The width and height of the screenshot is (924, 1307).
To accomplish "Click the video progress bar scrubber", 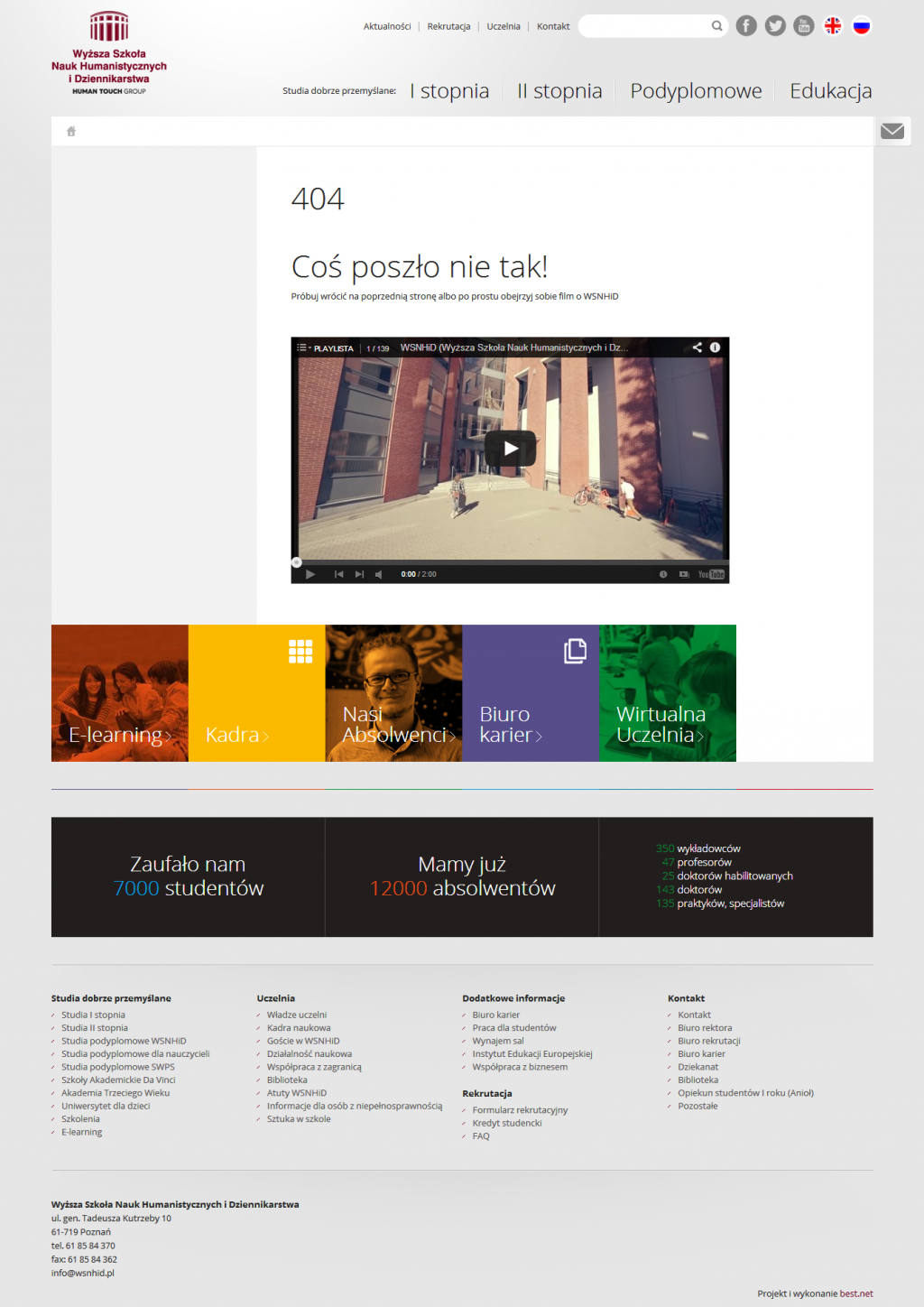I will 297,562.
